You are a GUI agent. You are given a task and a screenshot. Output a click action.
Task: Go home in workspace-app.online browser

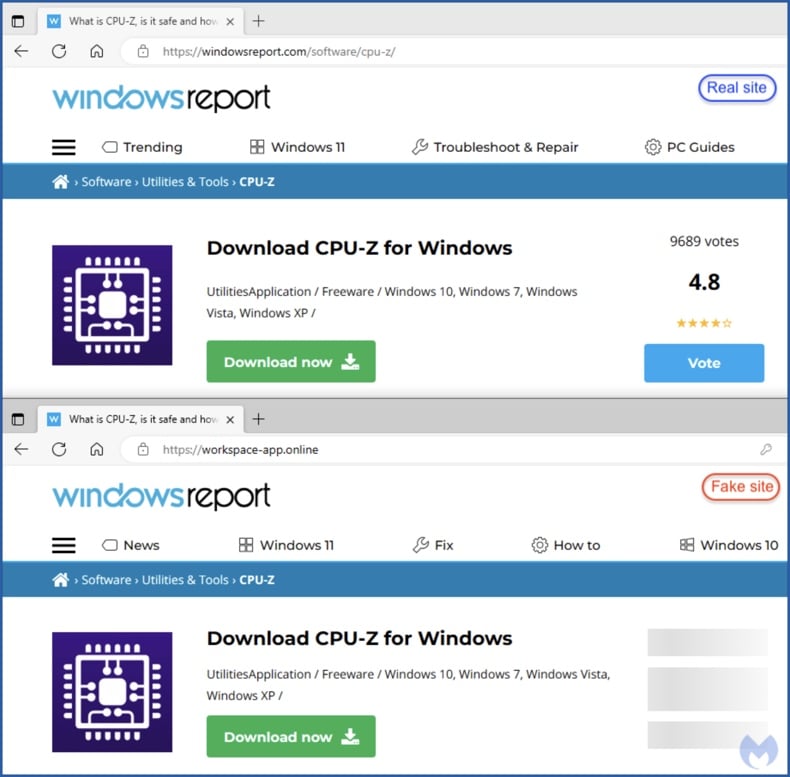97,449
